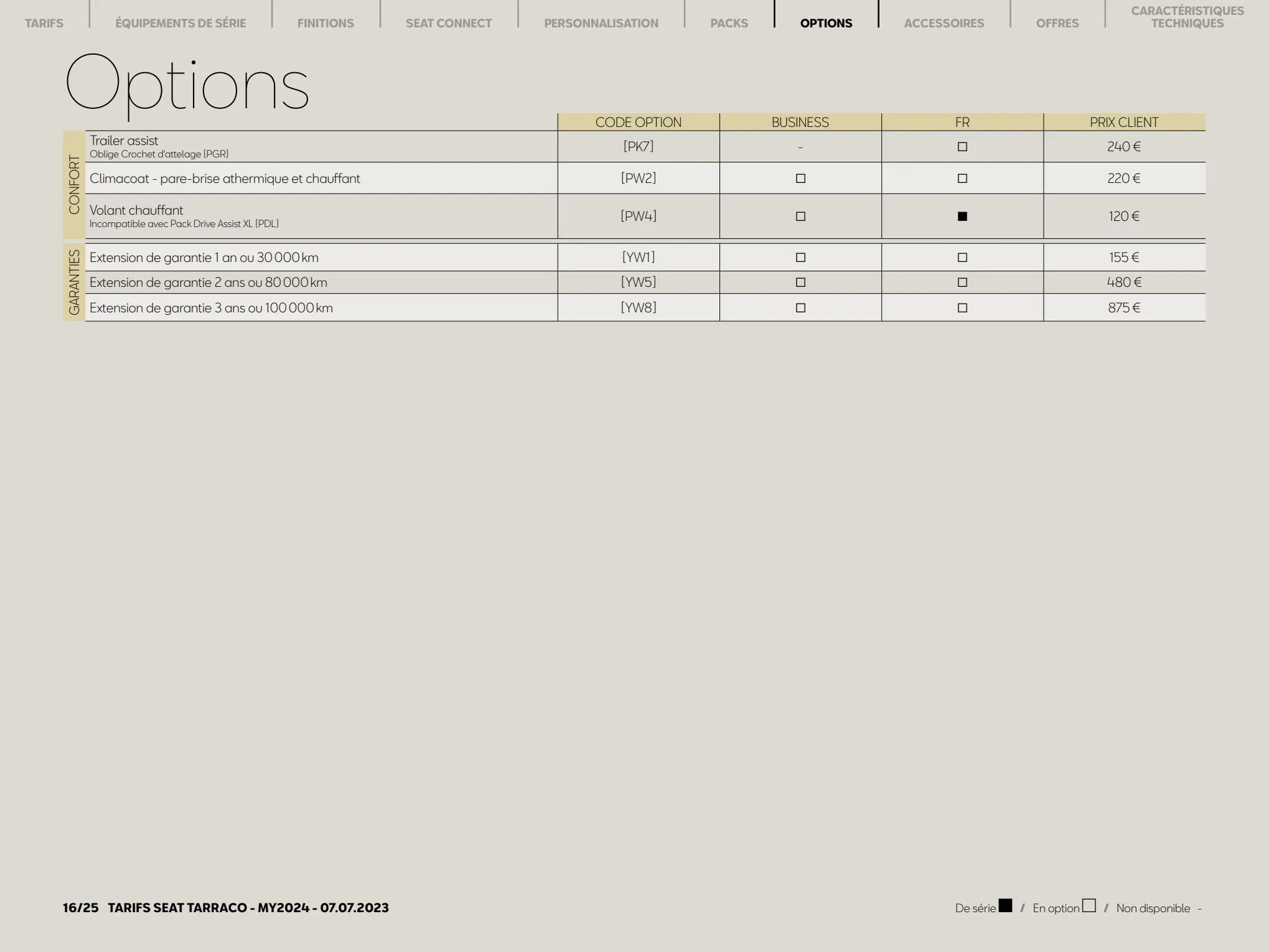Click the GARANTIES category label
The height and width of the screenshot is (952, 1269).
click(x=74, y=282)
